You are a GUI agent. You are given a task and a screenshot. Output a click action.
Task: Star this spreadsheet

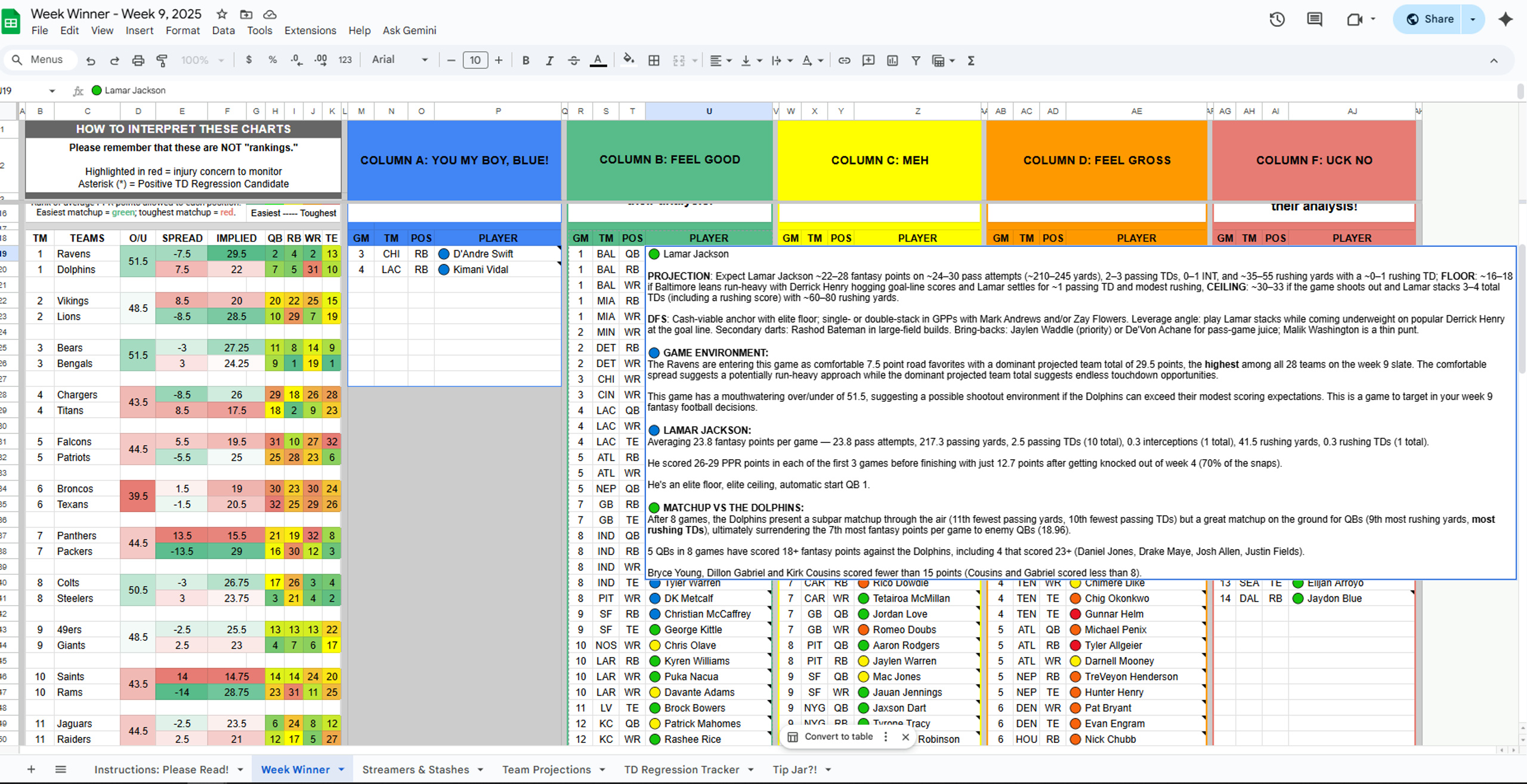pyautogui.click(x=222, y=14)
